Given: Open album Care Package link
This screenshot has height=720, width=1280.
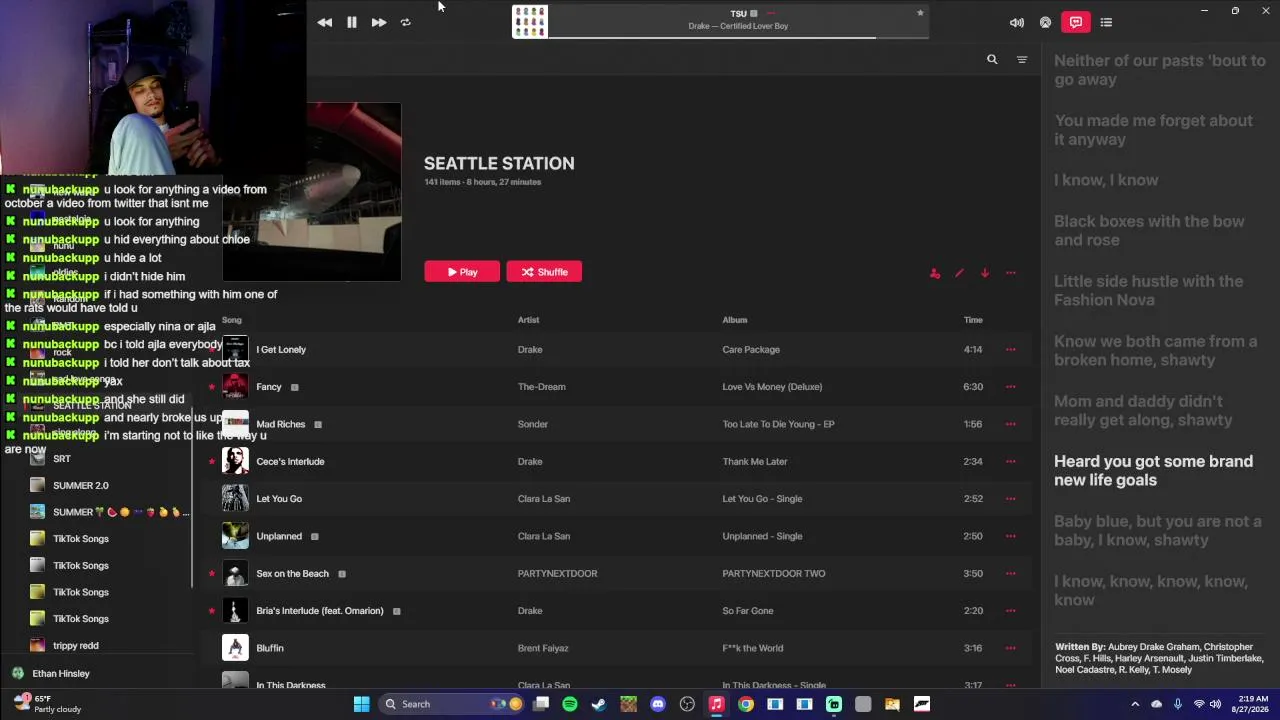Looking at the screenshot, I should pyautogui.click(x=751, y=350).
